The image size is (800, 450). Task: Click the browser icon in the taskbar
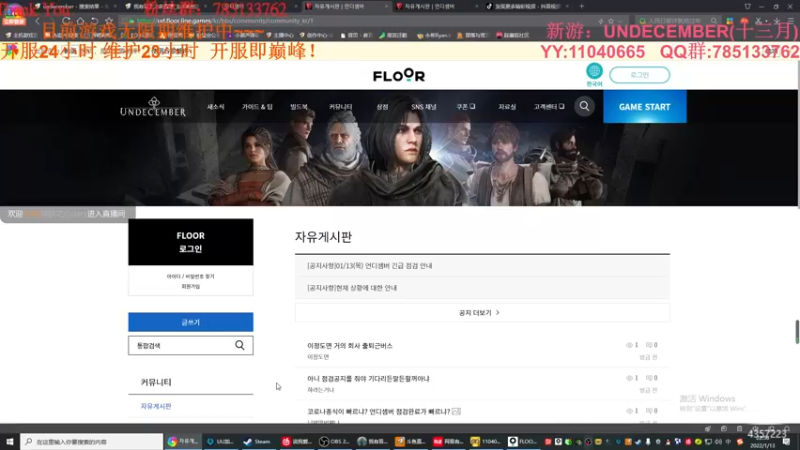[x=183, y=441]
